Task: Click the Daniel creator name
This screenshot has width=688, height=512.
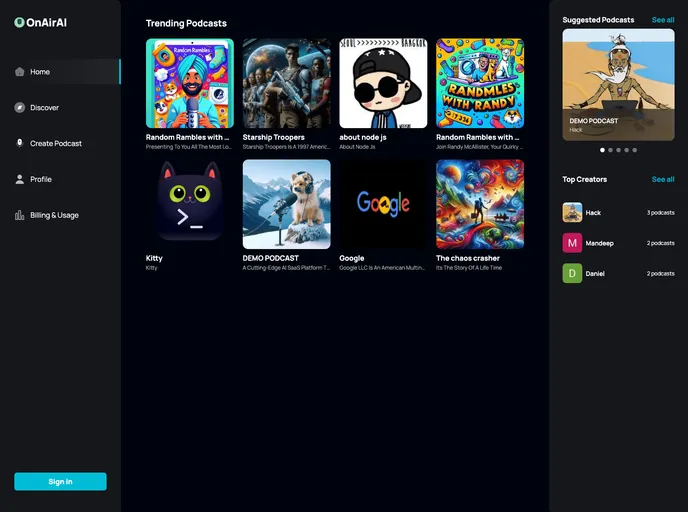Action: coord(595,273)
